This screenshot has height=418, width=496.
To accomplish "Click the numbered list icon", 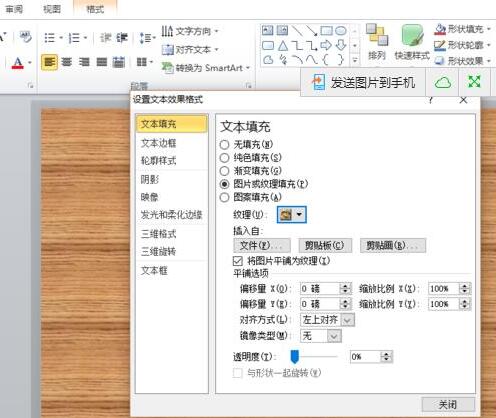I will point(74,38).
